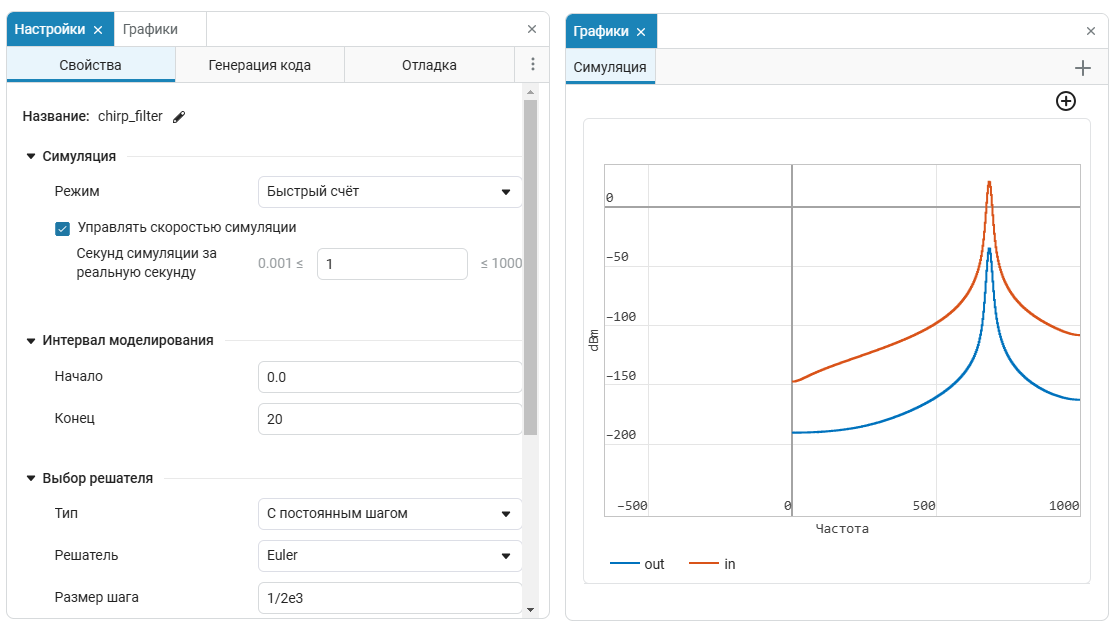The image size is (1119, 629).
Task: Click the Конец input field
Action: [x=390, y=419]
